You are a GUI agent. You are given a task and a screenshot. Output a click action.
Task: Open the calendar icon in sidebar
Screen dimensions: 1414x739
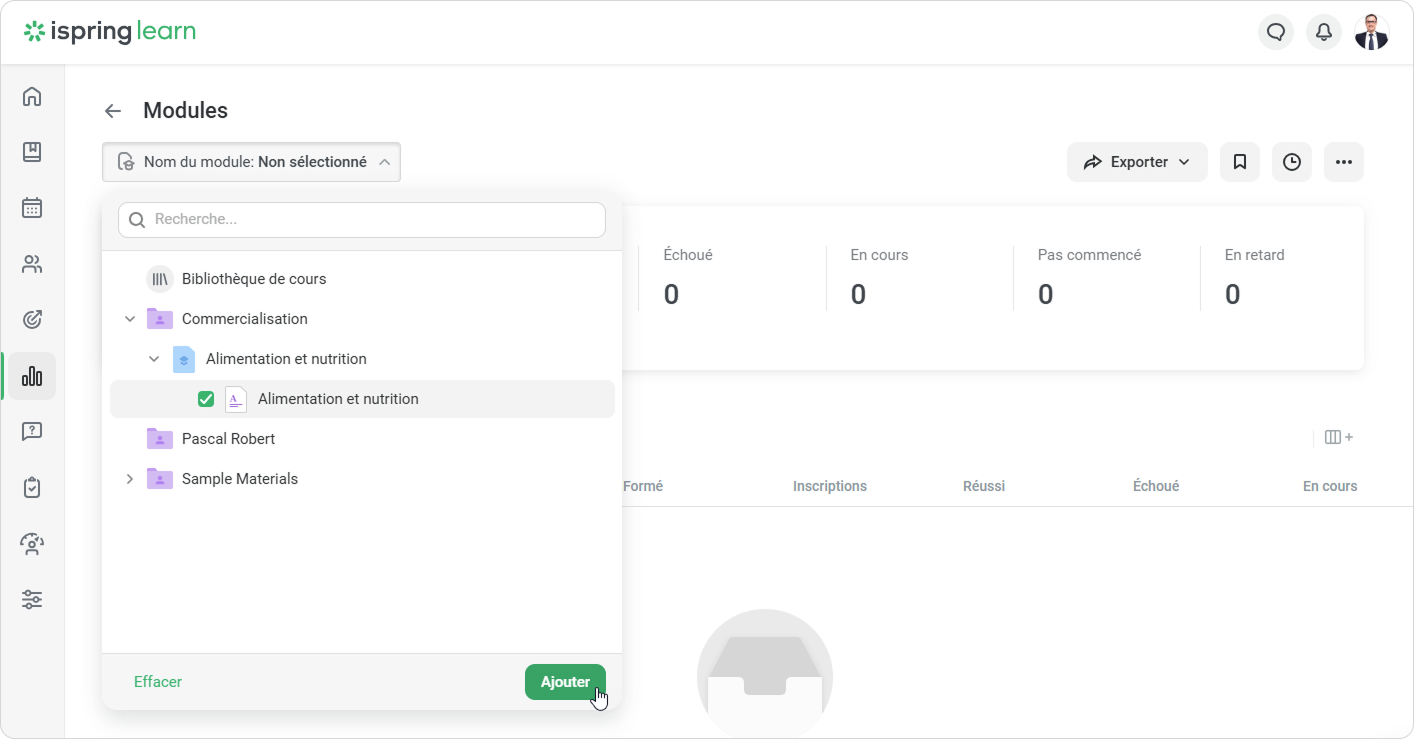(x=32, y=208)
